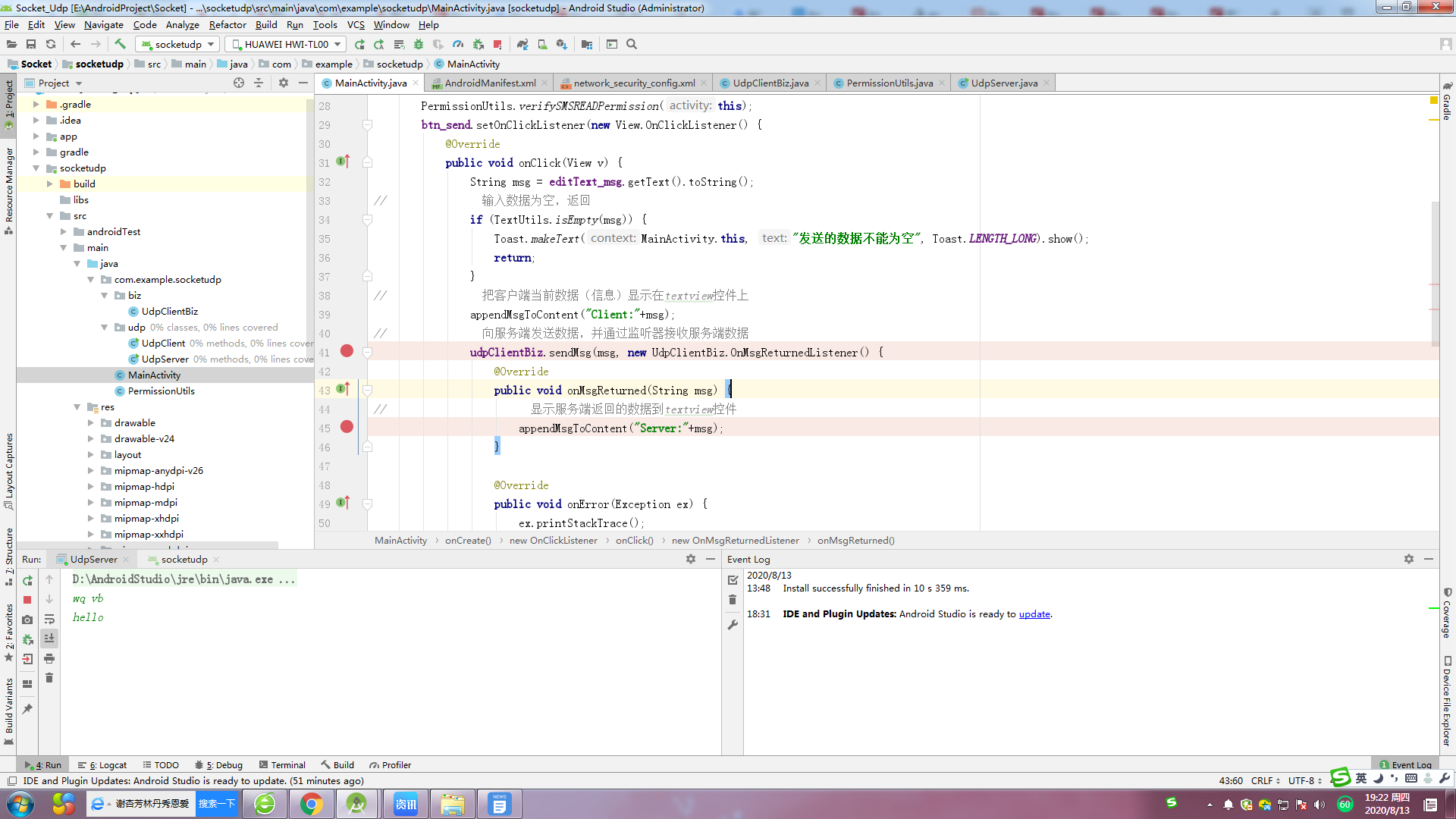
Task: Click the Event Log status bar button
Action: [x=1405, y=765]
